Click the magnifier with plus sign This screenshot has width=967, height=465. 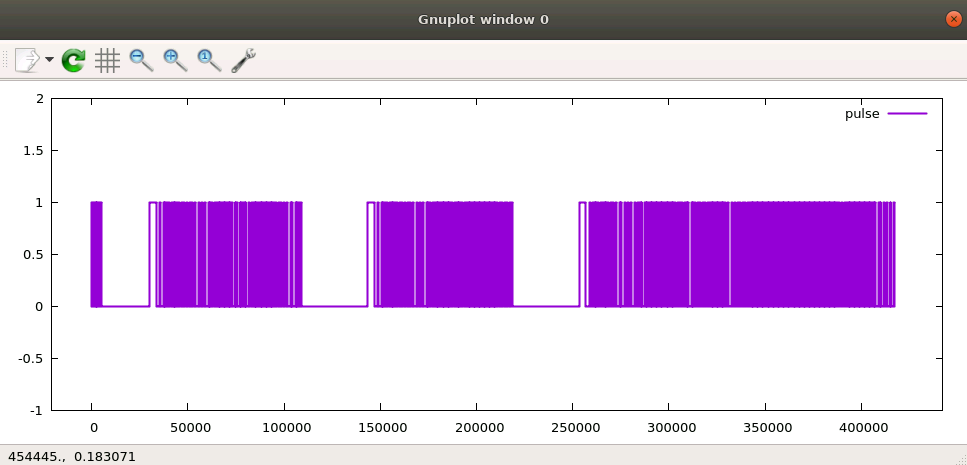point(175,60)
